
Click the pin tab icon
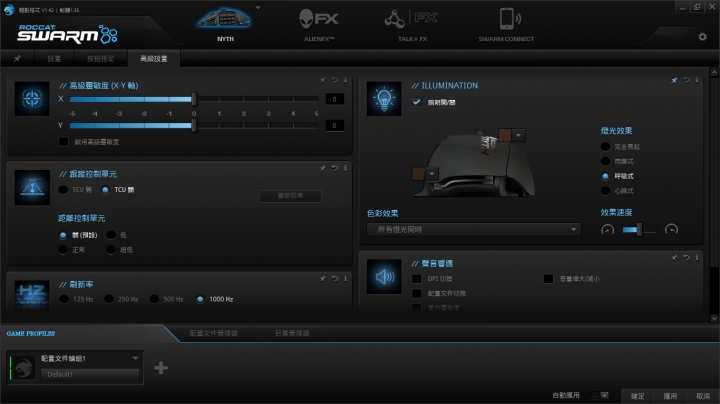coord(17,58)
